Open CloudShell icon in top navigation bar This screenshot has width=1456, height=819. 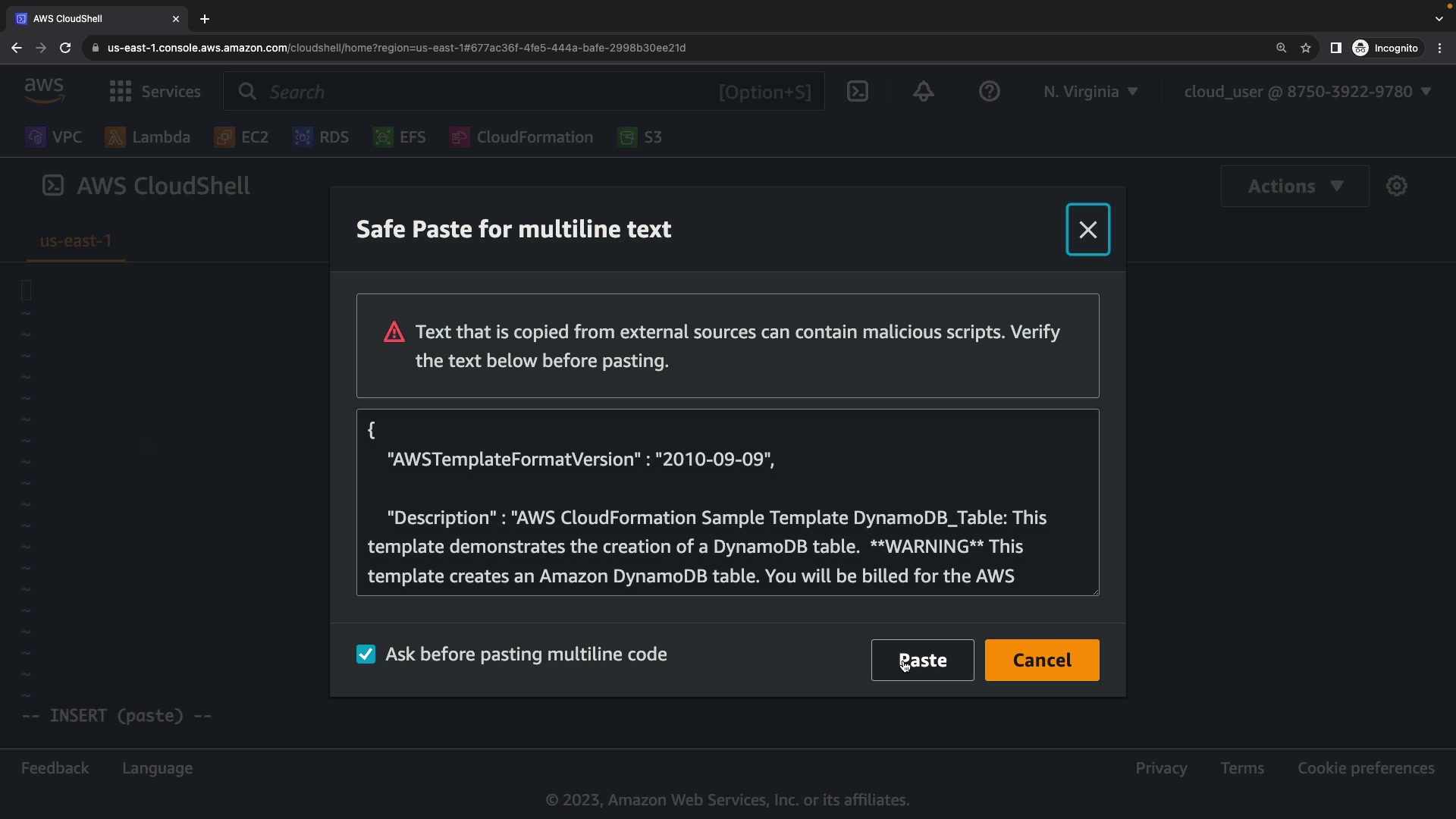pyautogui.click(x=857, y=92)
